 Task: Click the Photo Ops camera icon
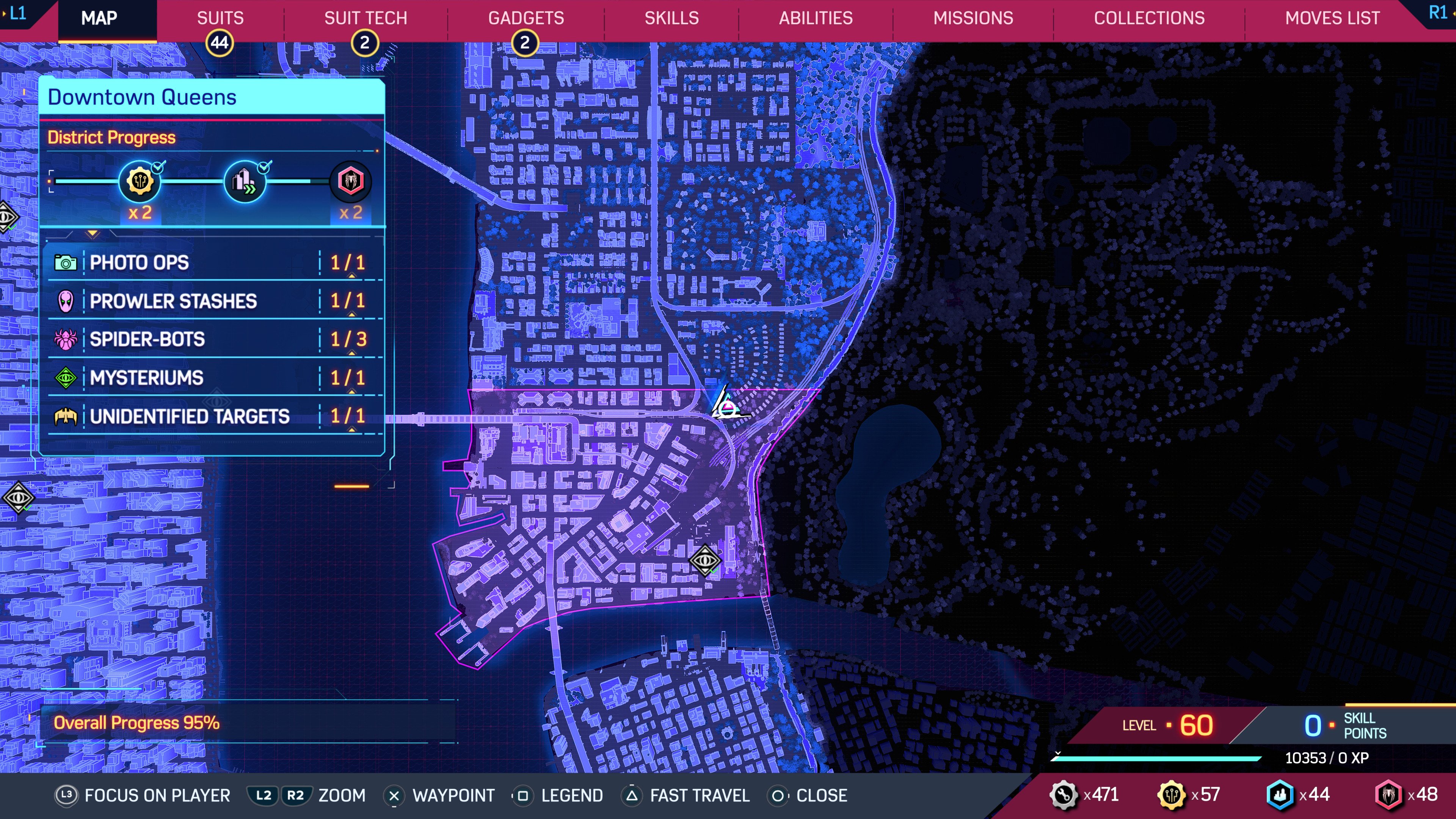[66, 263]
